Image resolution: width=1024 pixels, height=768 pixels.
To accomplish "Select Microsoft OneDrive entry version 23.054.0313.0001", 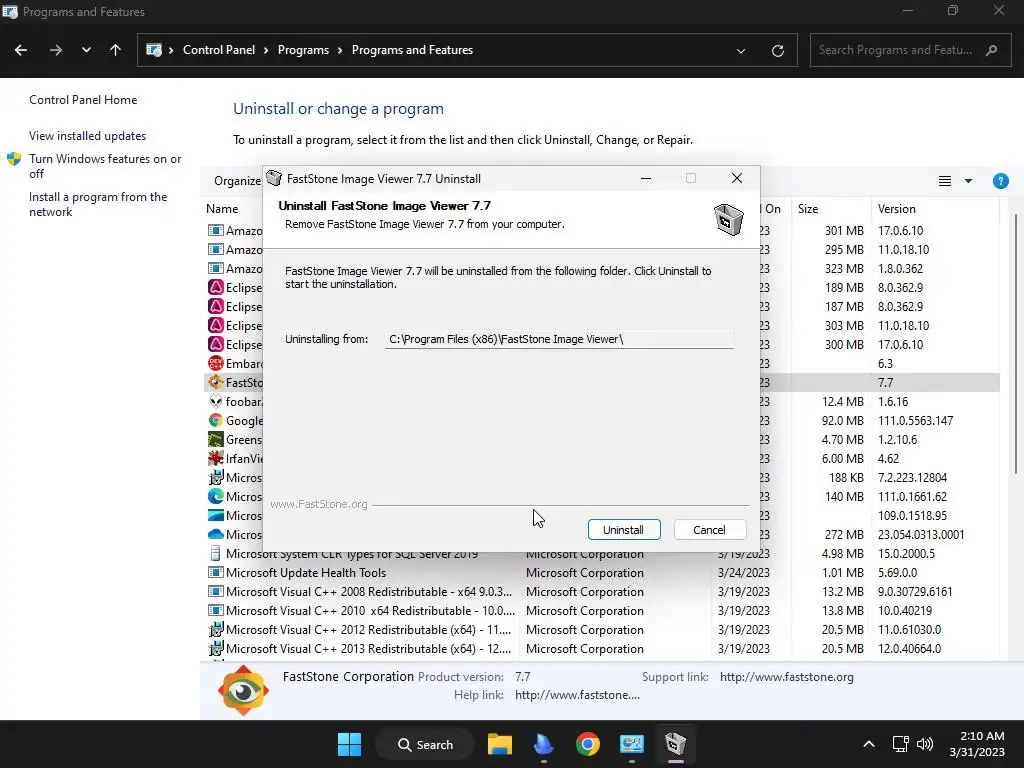I will click(x=235, y=534).
